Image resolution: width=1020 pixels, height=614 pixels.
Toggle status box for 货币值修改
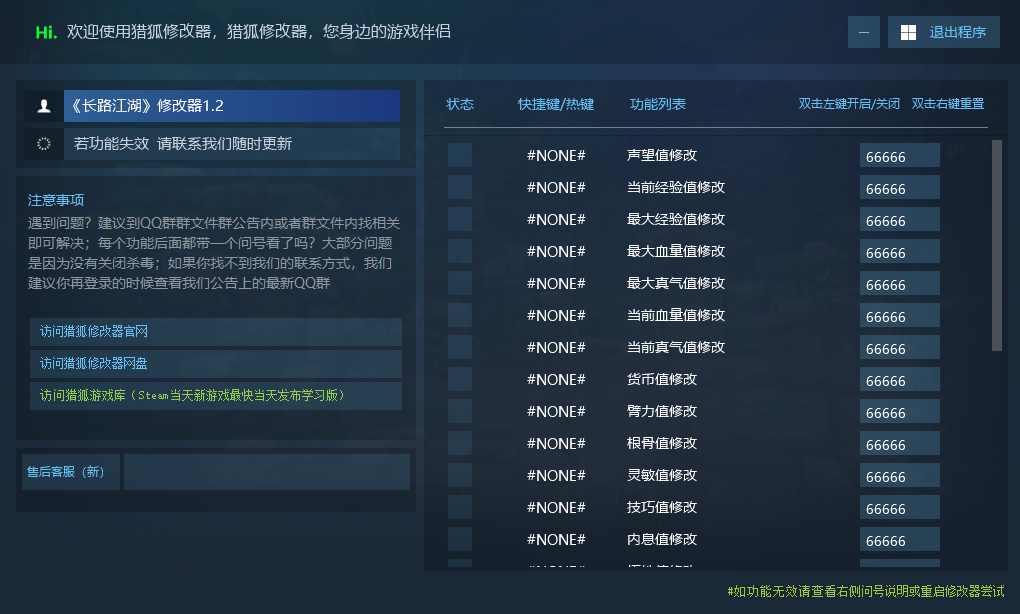pyautogui.click(x=460, y=379)
